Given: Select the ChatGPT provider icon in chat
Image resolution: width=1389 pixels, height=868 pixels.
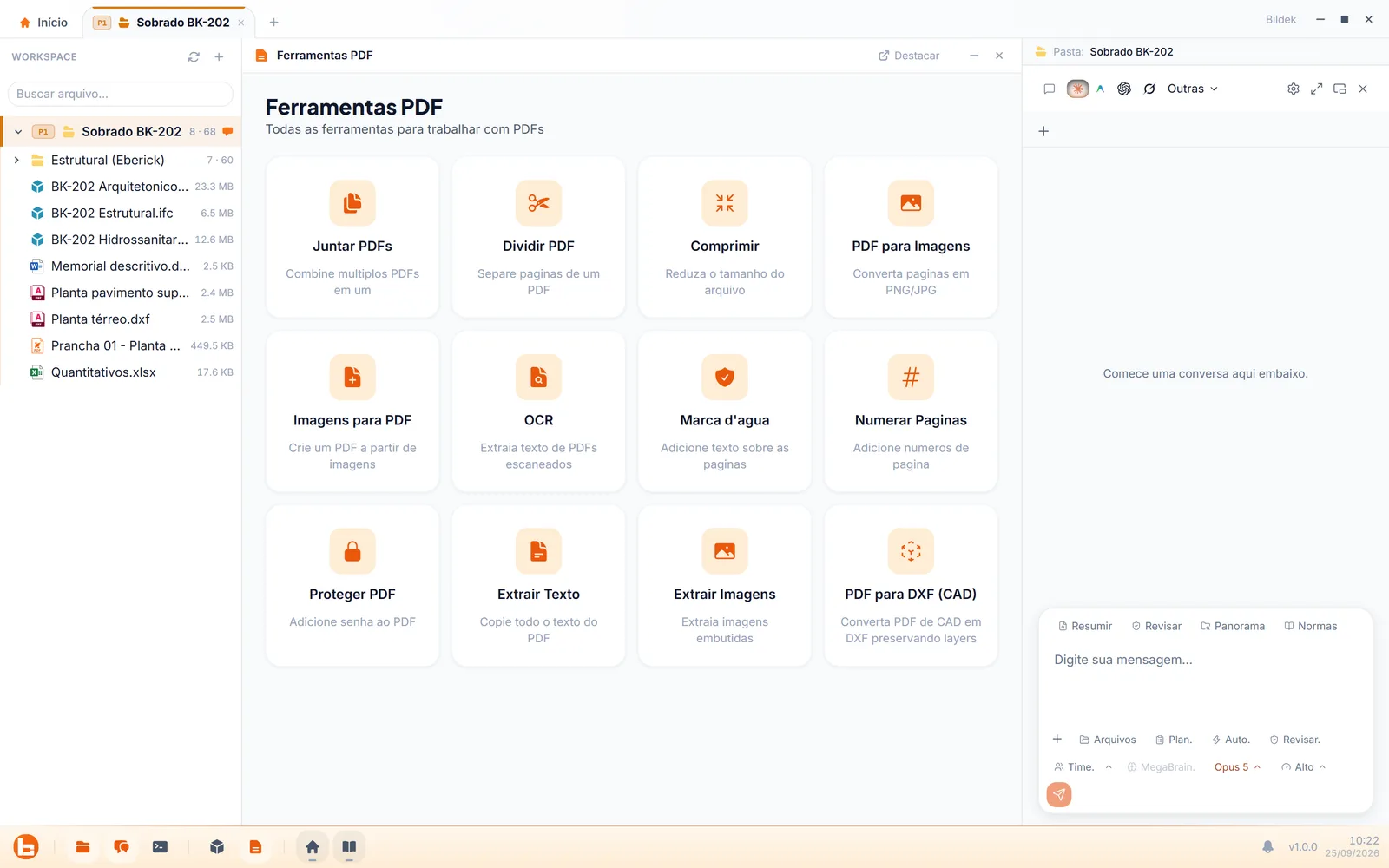Looking at the screenshot, I should [1124, 89].
